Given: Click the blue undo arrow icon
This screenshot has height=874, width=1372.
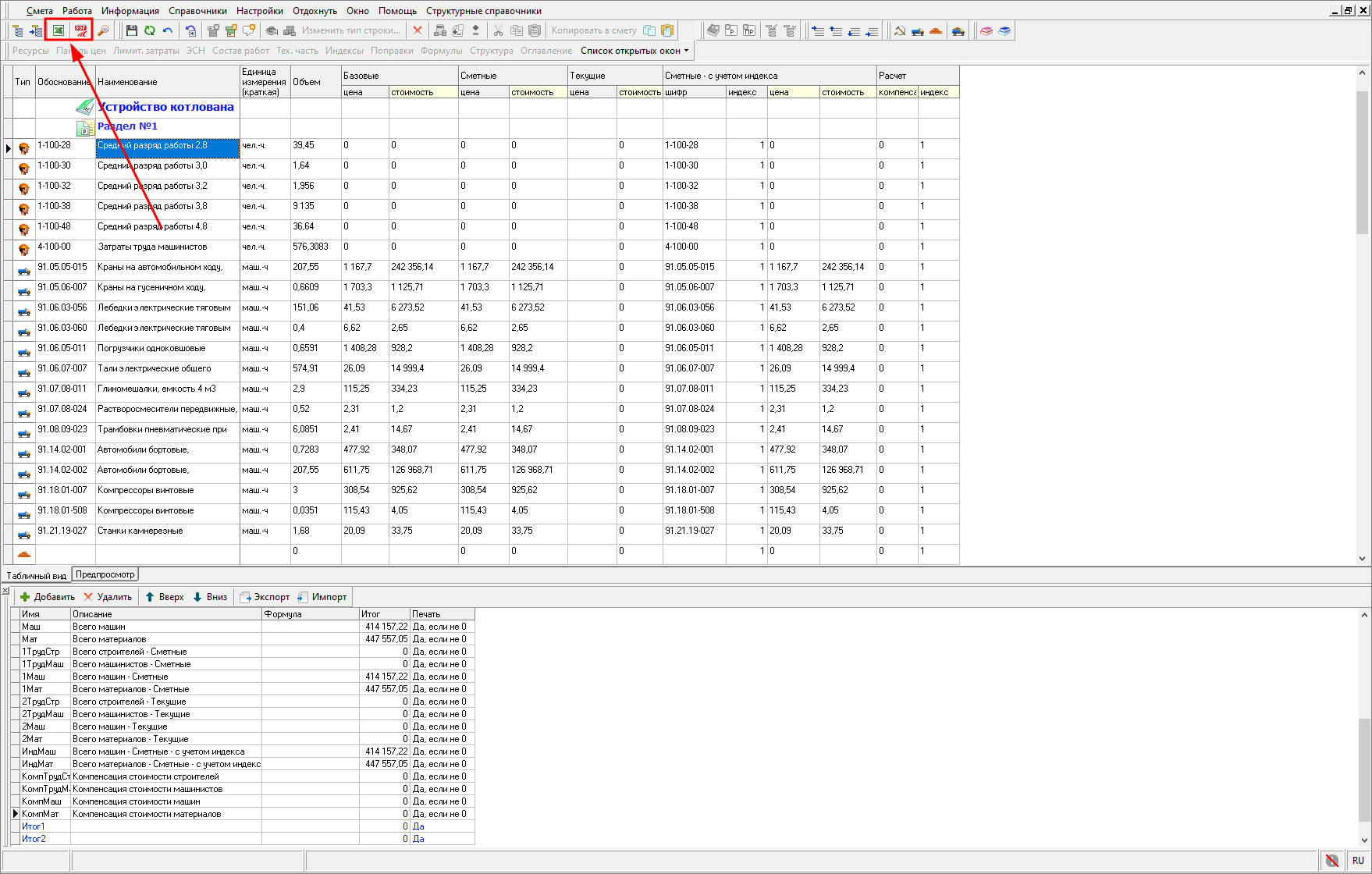Looking at the screenshot, I should [x=167, y=30].
